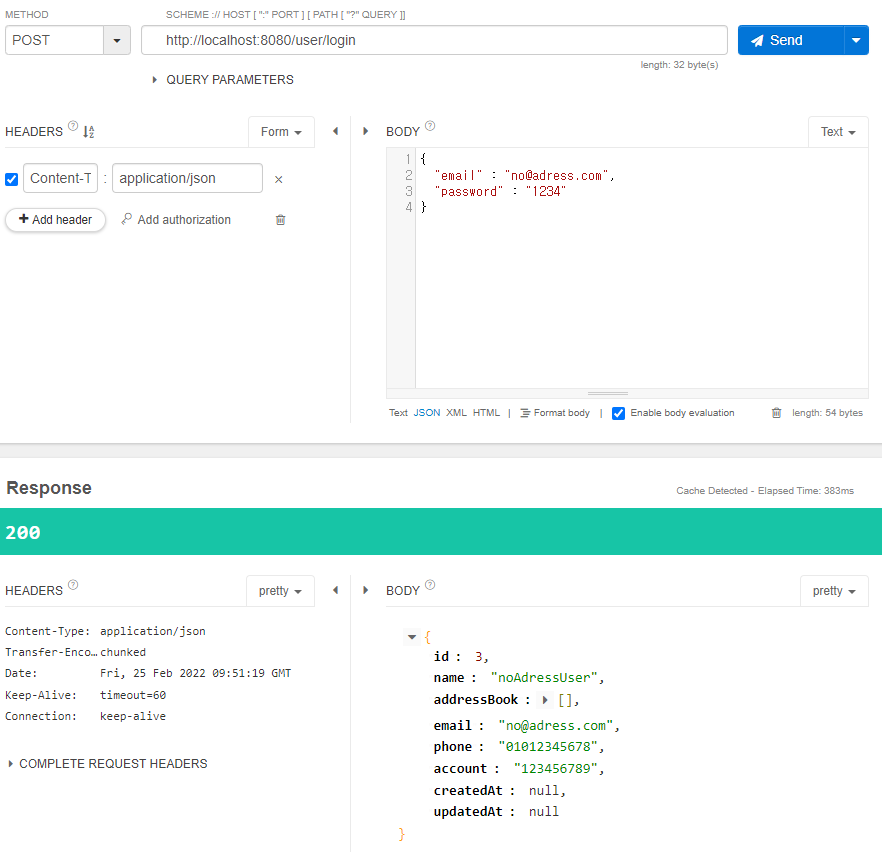The height and width of the screenshot is (852, 882).
Task: Click the Keep-Alive timeout=60 value
Action: point(133,695)
